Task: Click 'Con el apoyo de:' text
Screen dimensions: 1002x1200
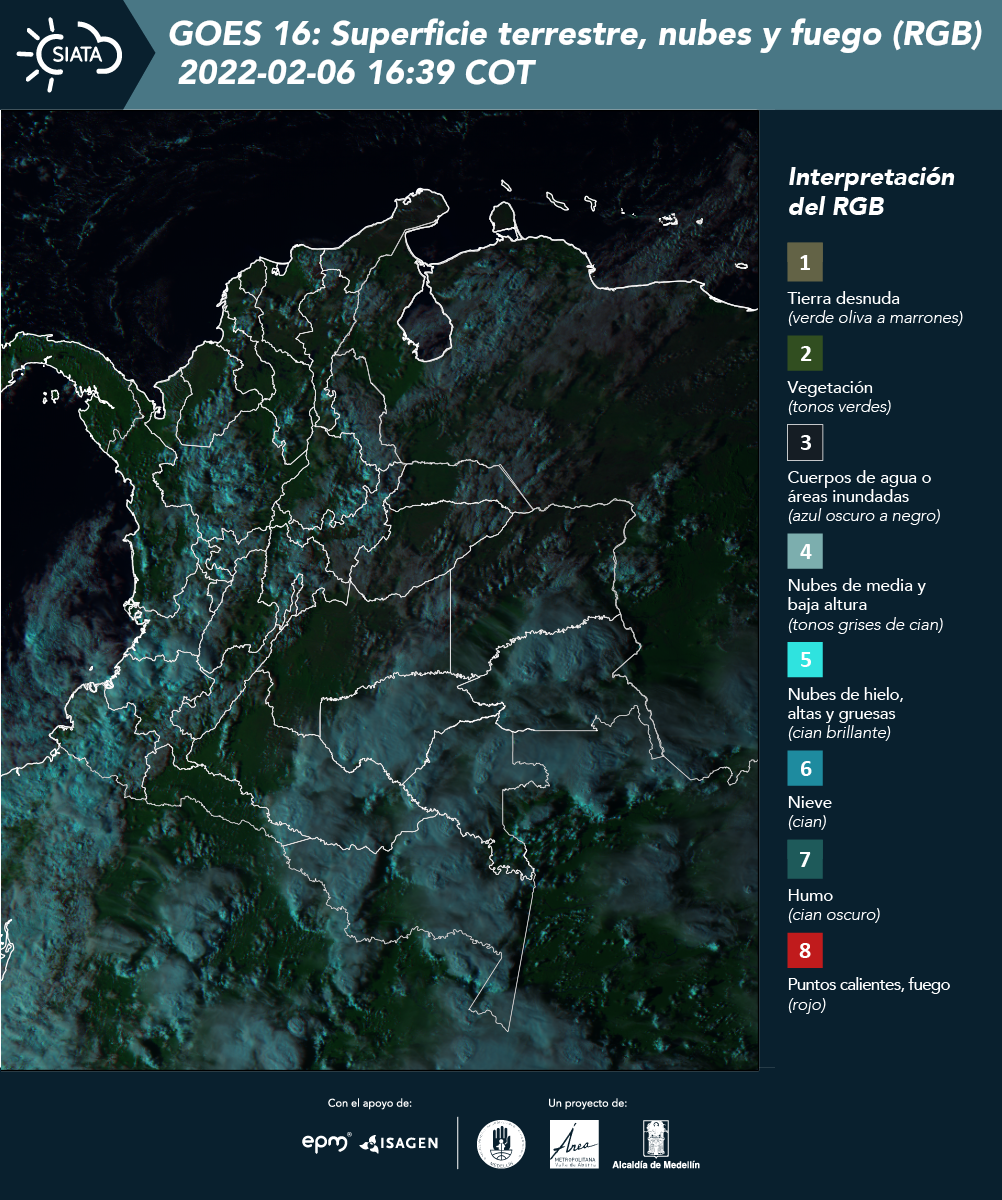Action: coord(370,1103)
